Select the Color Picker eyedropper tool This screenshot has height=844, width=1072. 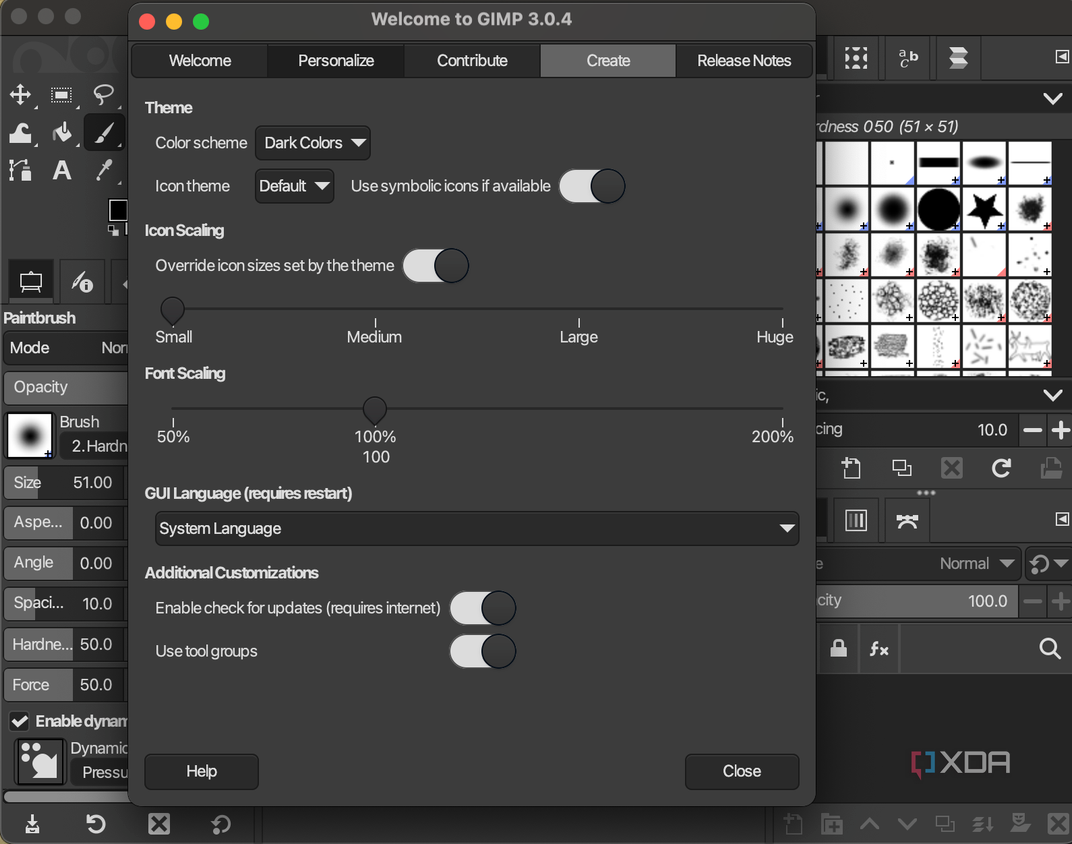(x=103, y=169)
